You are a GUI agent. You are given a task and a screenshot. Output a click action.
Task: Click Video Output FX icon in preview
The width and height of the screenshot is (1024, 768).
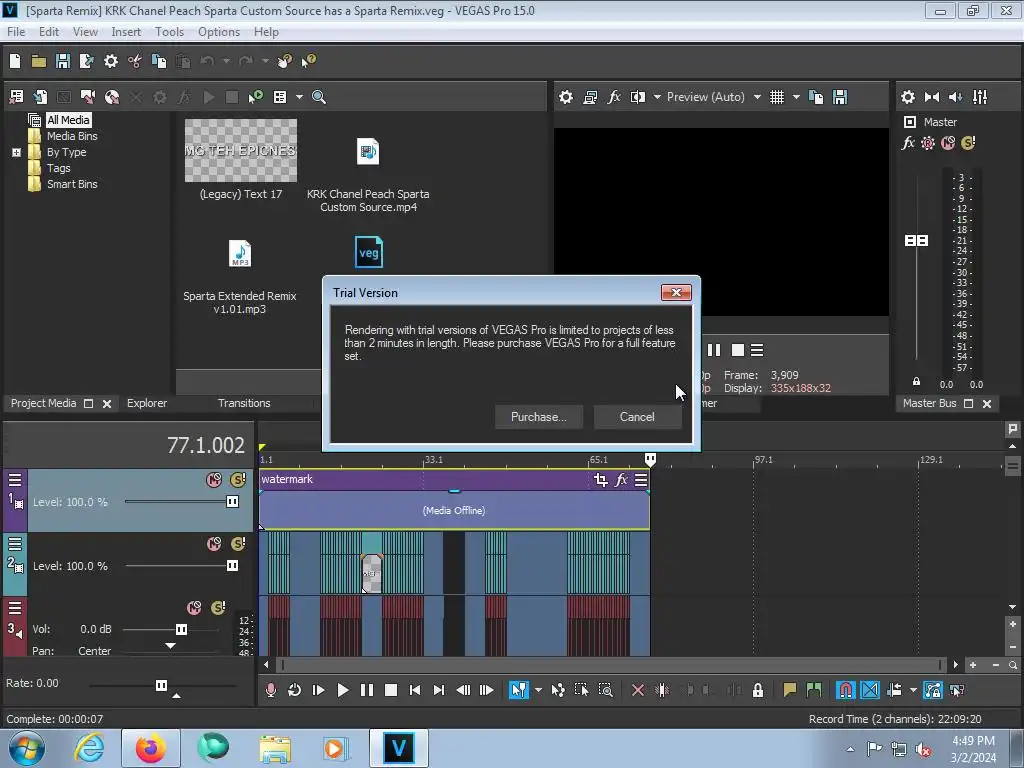614,97
